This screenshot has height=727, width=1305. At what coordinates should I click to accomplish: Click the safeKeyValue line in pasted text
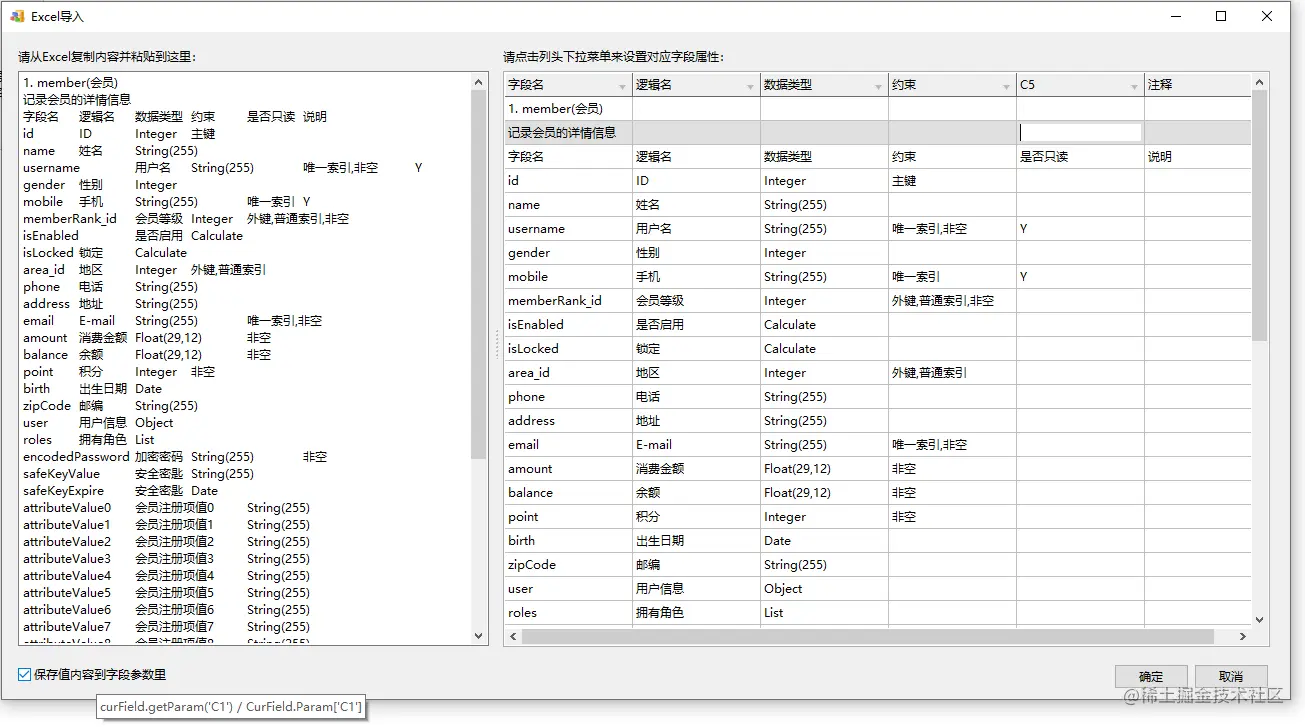coord(138,473)
